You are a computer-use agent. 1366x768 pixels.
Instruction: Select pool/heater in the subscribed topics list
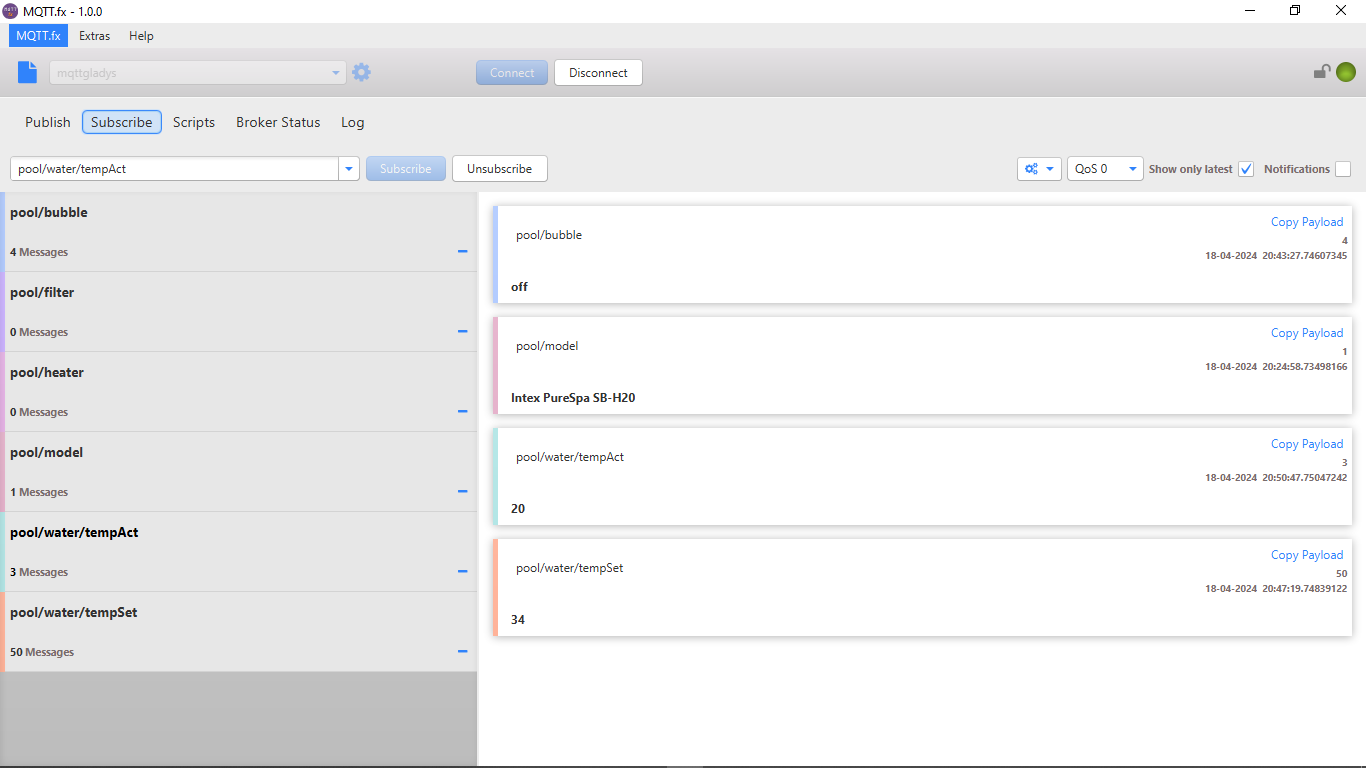[x=238, y=392]
